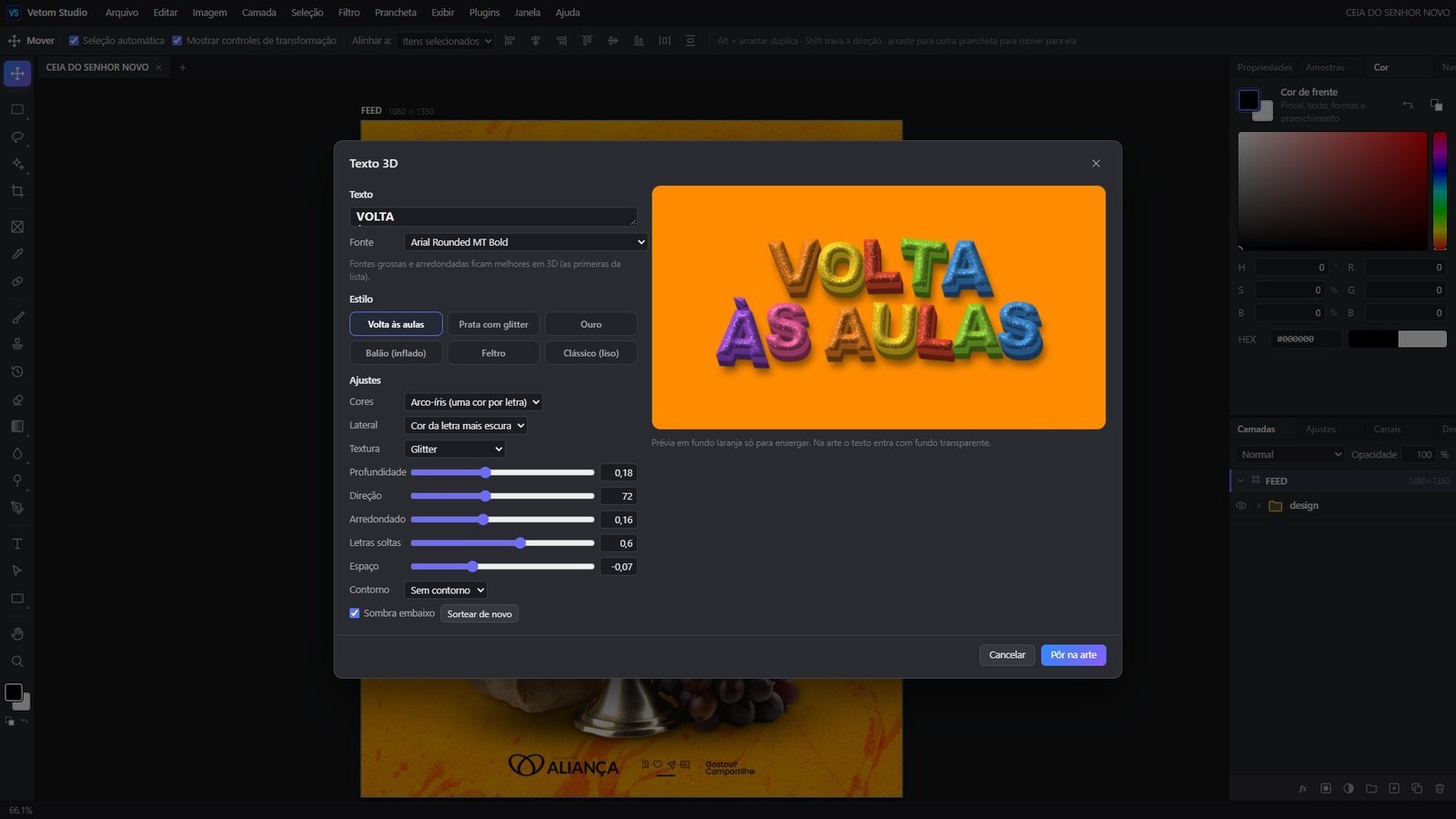
Task: Select the rectangular marquee selection tool
Action: pyautogui.click(x=17, y=109)
